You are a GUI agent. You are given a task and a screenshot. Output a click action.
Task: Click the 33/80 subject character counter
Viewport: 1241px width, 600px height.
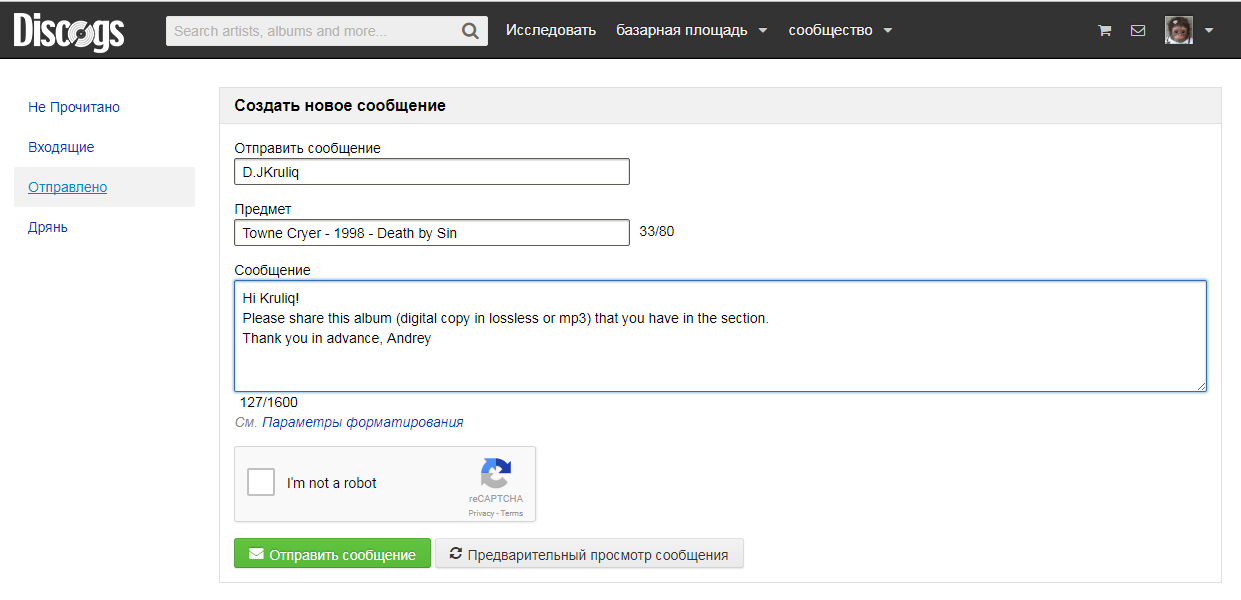tap(657, 232)
